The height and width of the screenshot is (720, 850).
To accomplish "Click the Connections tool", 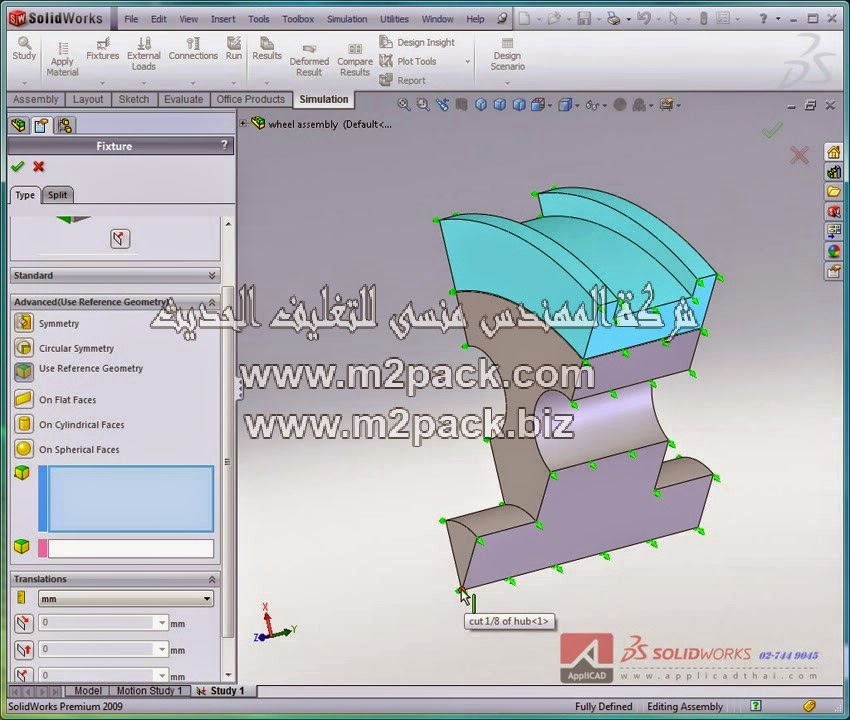I will 193,49.
